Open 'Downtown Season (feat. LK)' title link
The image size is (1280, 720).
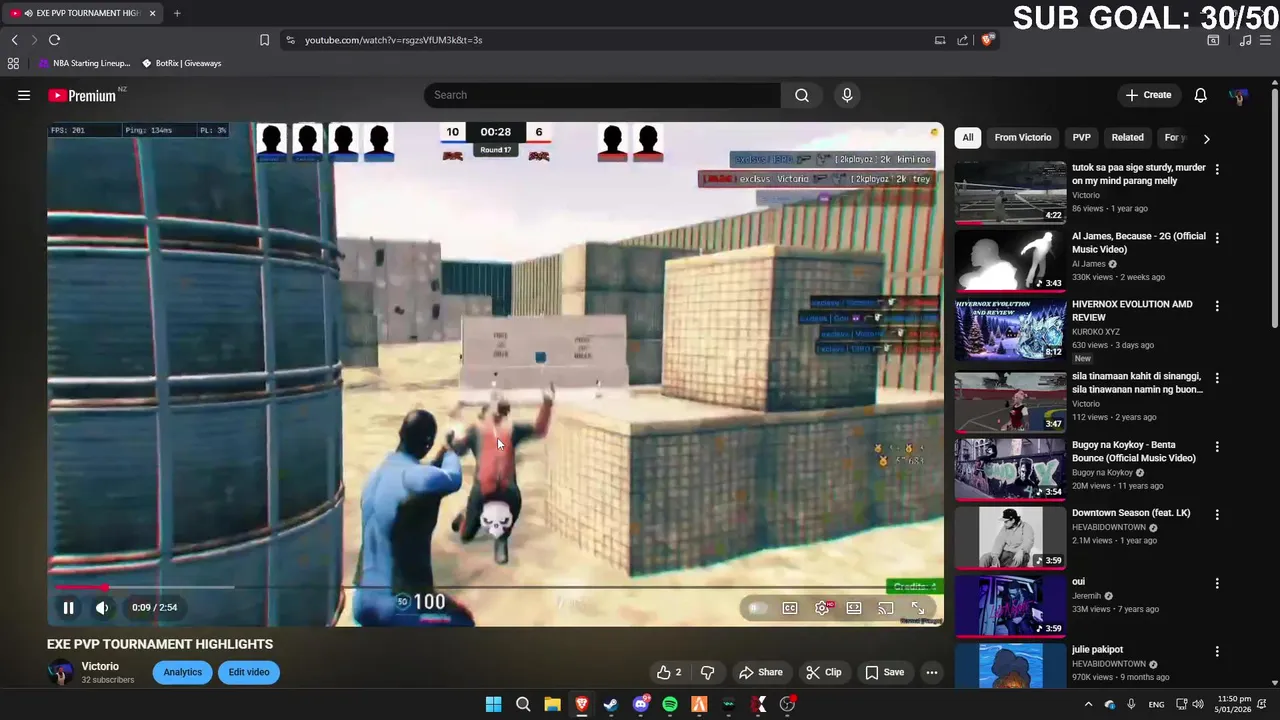pyautogui.click(x=1131, y=513)
